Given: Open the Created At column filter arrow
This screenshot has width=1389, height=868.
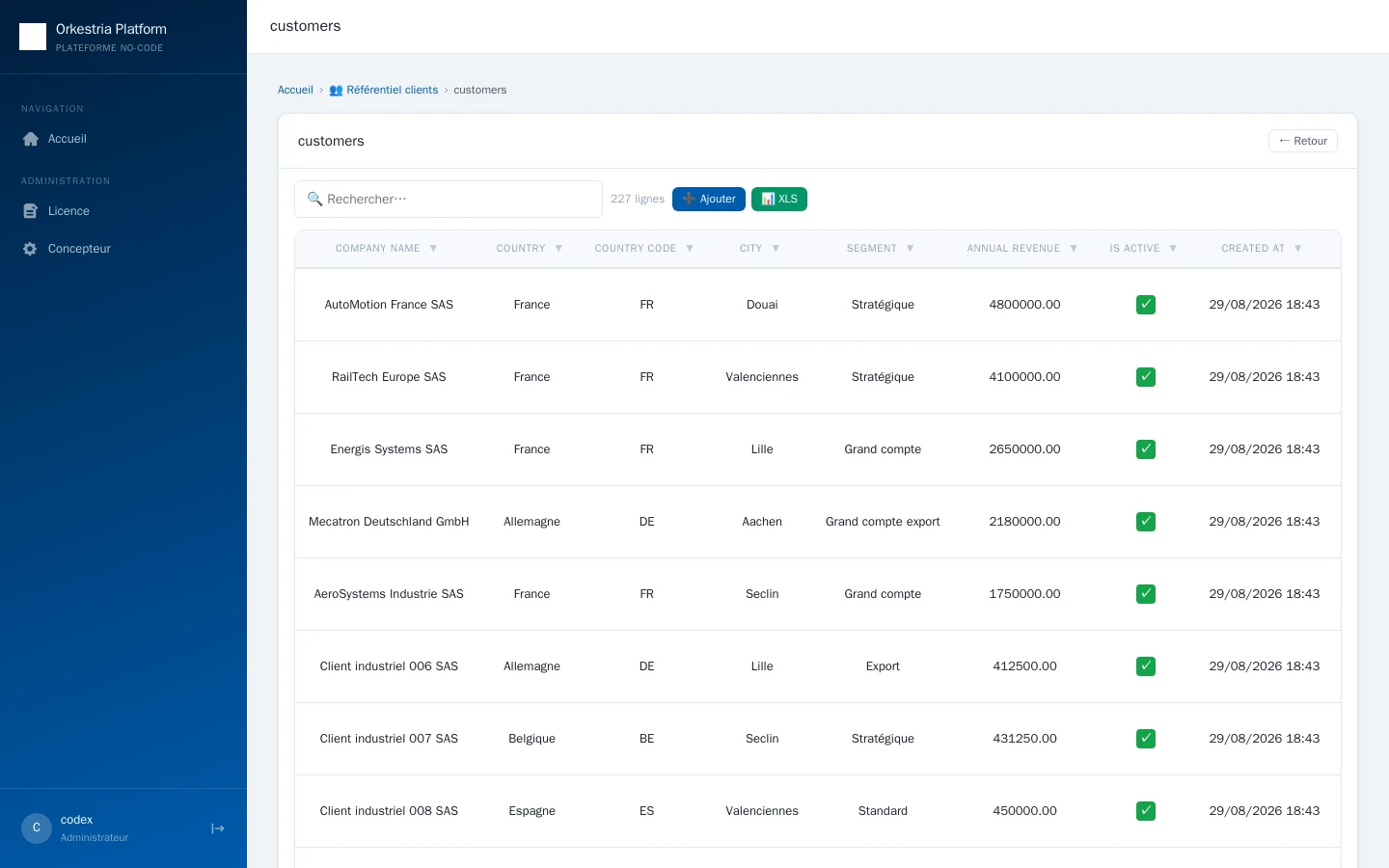Looking at the screenshot, I should click(1298, 249).
